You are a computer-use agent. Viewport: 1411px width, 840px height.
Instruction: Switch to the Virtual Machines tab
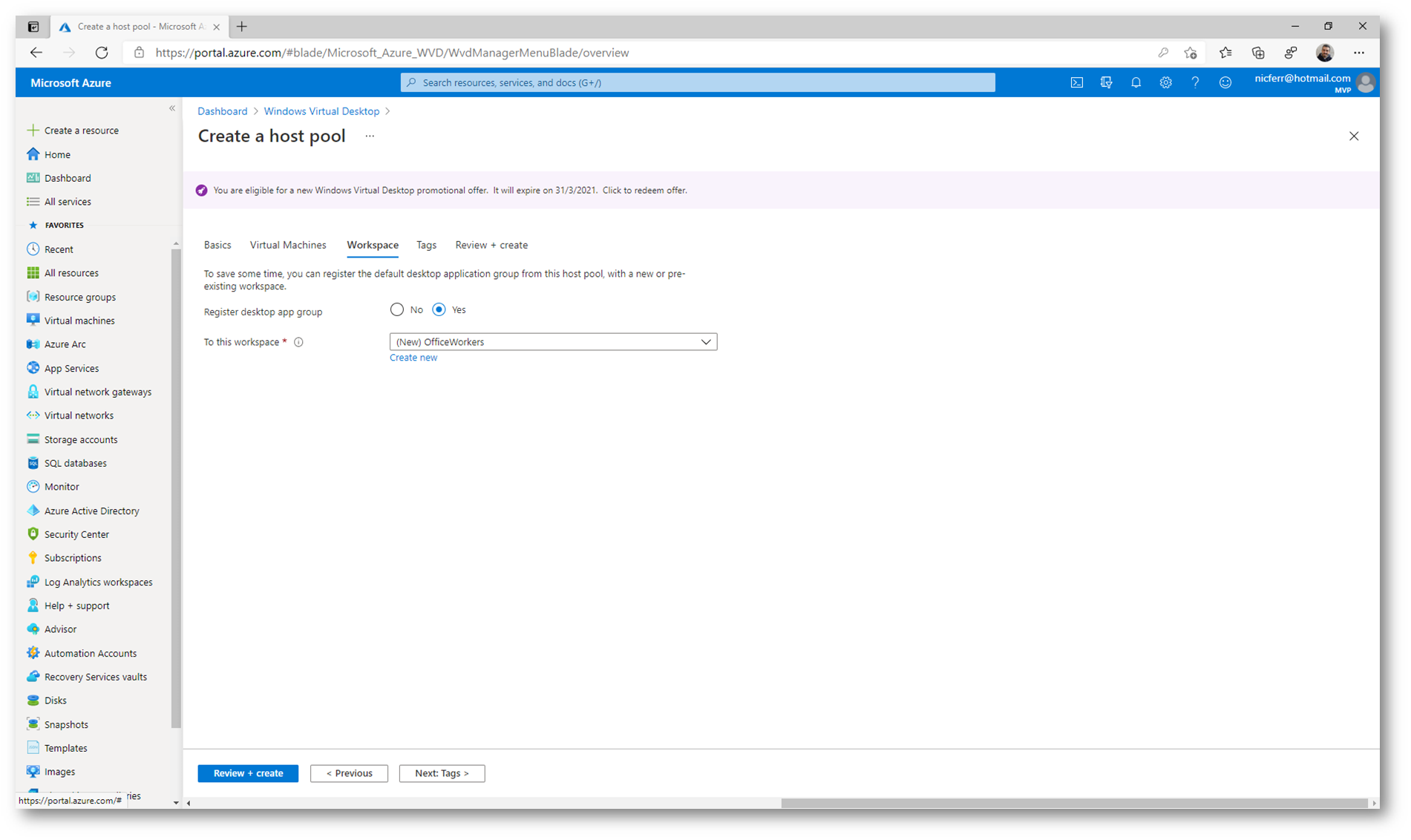coord(288,245)
